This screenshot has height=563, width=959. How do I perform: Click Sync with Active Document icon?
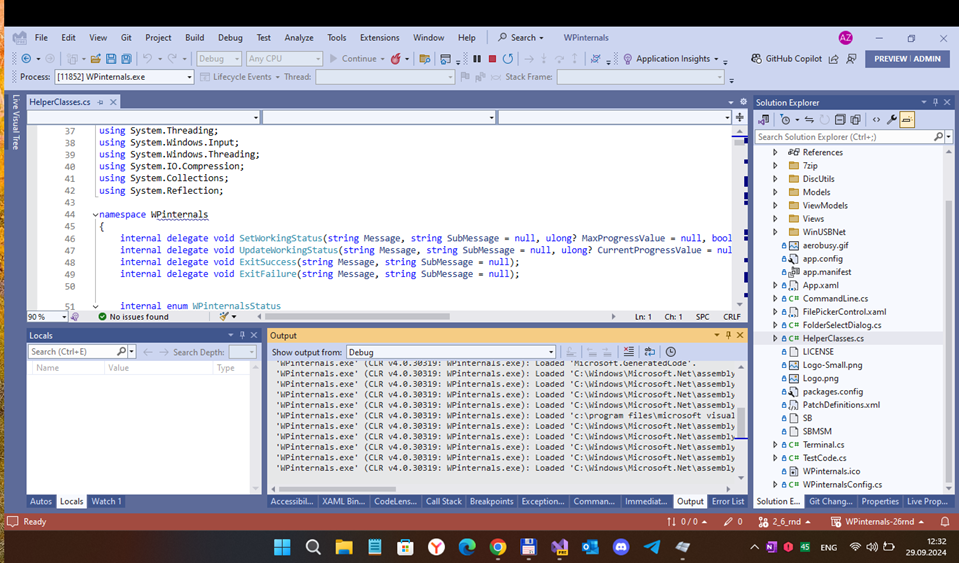click(809, 120)
